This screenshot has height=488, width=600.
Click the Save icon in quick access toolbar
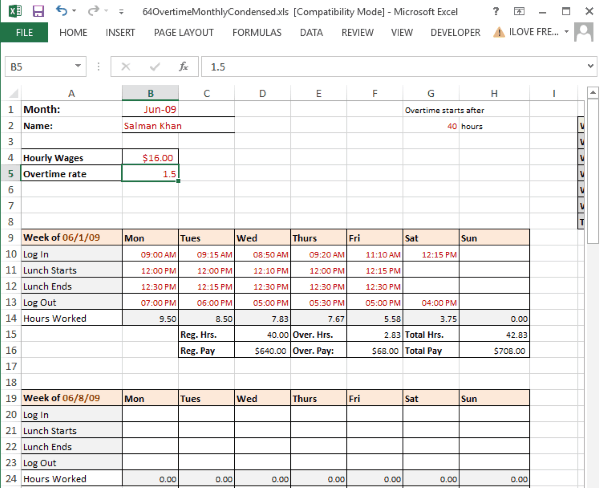click(x=38, y=11)
